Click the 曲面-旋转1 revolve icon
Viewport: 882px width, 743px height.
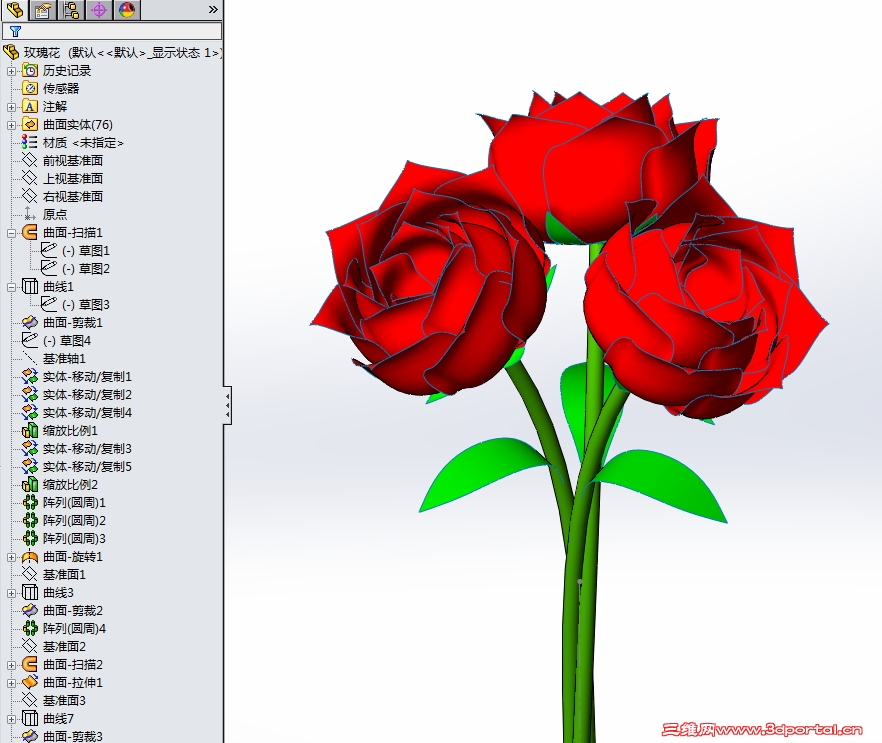30,557
